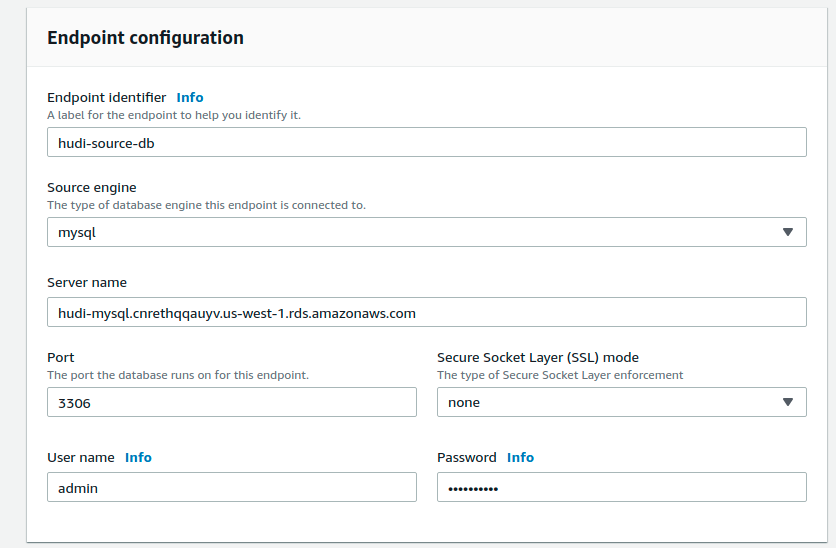Click the masked Password input field
836x548 pixels.
click(x=621, y=487)
